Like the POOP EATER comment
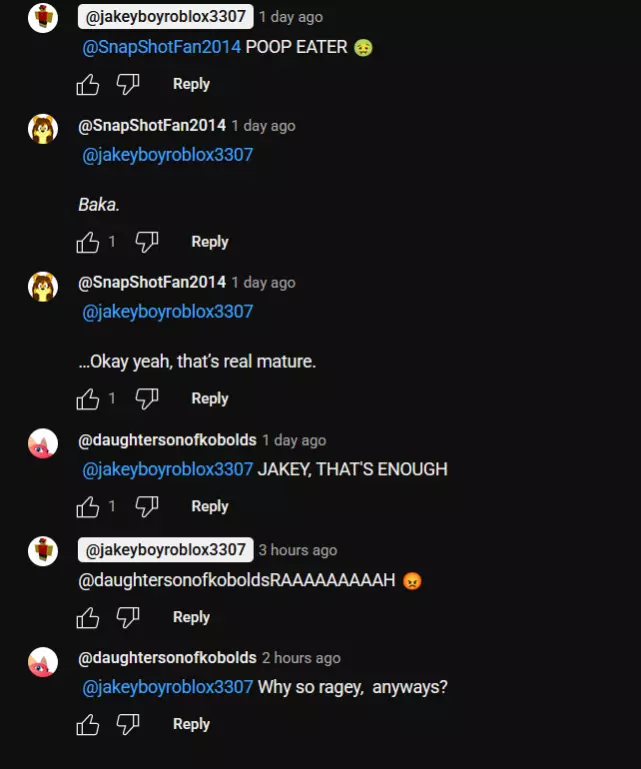Viewport: 641px width, 769px height. point(88,84)
